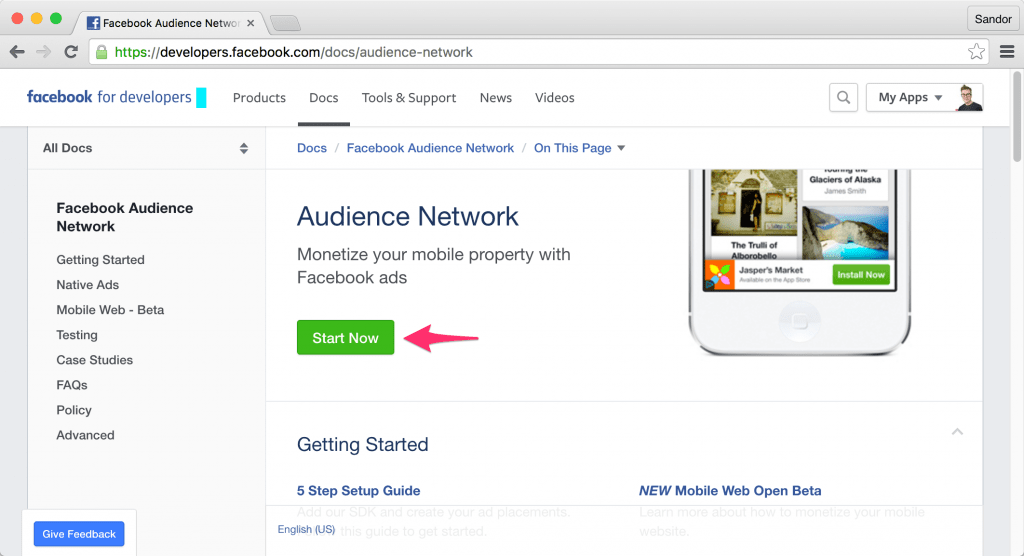The width and height of the screenshot is (1024, 556).
Task: Open Native Ads in sidebar
Action: [88, 285]
